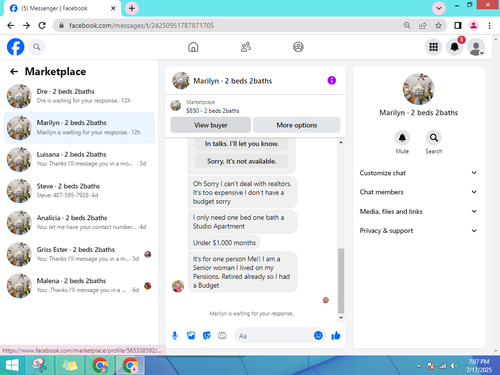
Task: Open Sticky Notes in the taskbar
Action: click(x=70, y=365)
